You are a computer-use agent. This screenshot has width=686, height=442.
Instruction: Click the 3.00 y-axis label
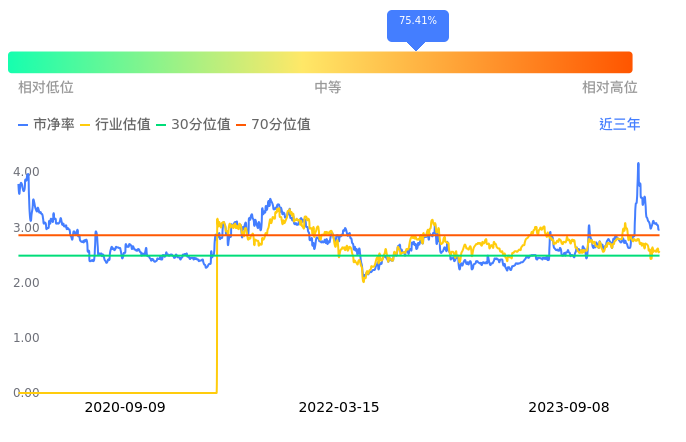point(26,228)
